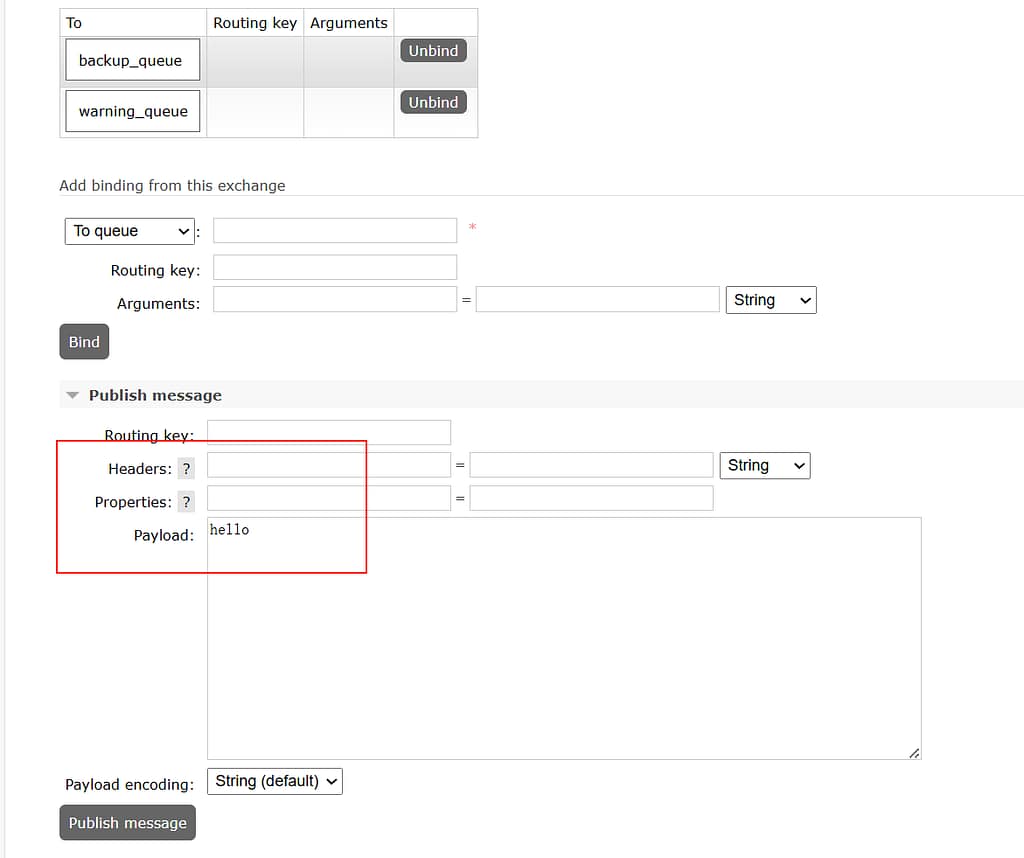Open the Payload encoding dropdown
Viewport: 1024px width, 858px height.
[274, 781]
